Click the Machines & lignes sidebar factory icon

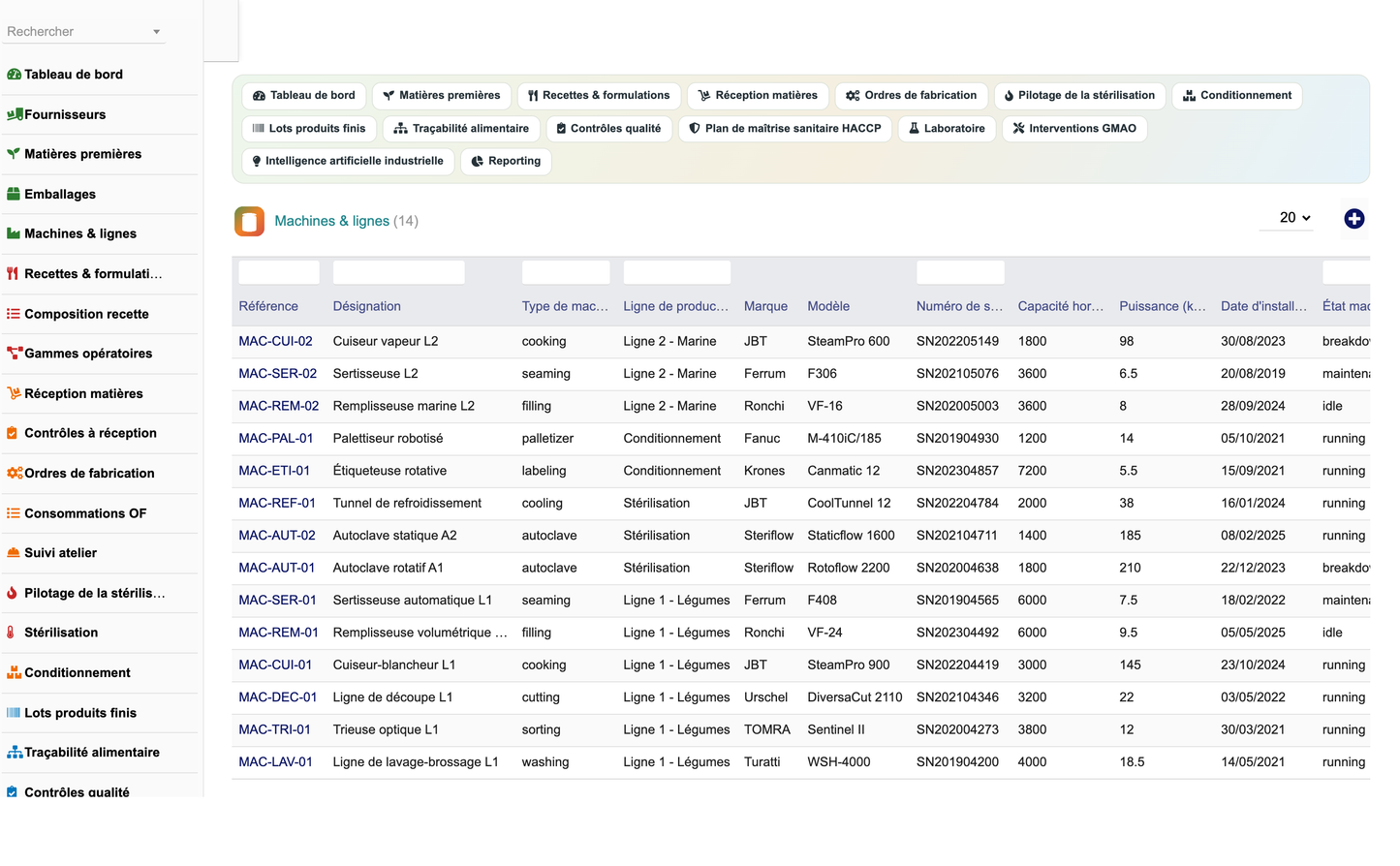pyautogui.click(x=14, y=233)
